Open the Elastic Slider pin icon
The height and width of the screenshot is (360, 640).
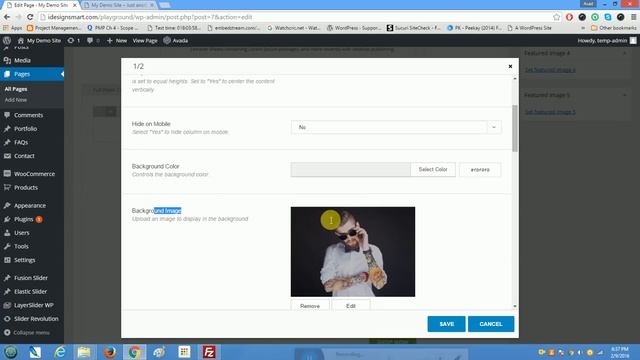pyautogui.click(x=7, y=291)
